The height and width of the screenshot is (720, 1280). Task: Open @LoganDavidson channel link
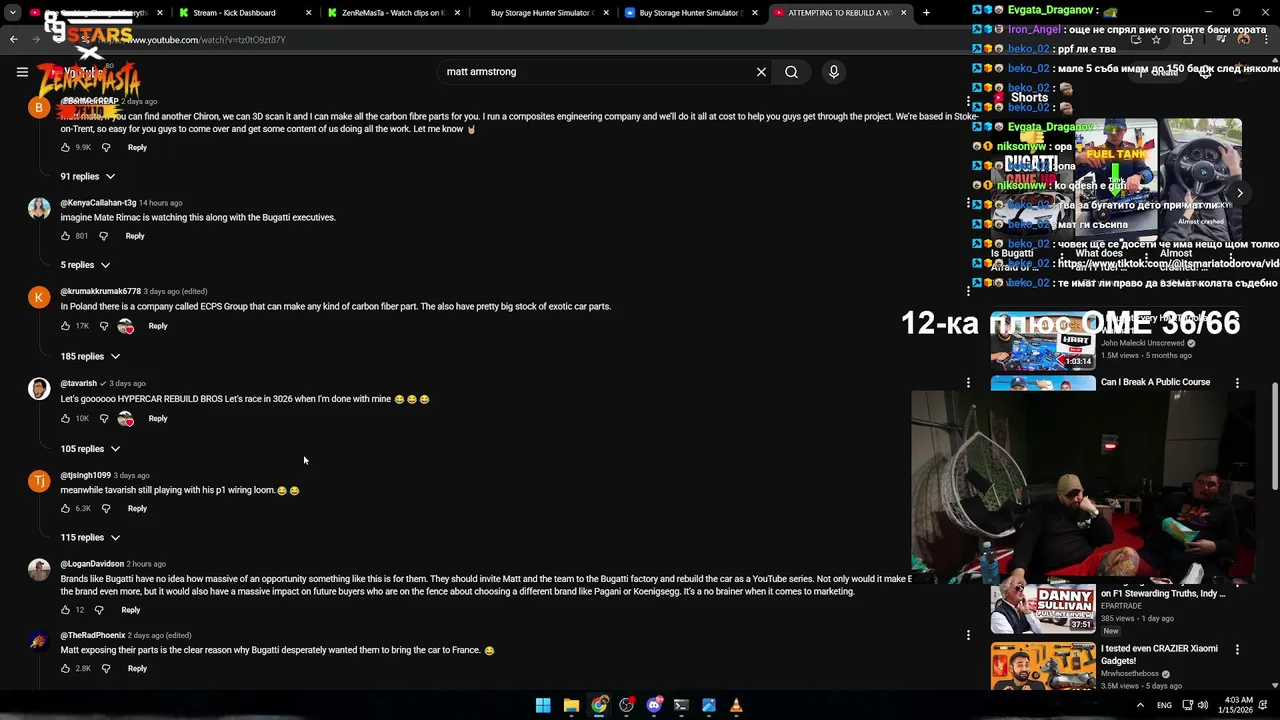pyautogui.click(x=92, y=564)
